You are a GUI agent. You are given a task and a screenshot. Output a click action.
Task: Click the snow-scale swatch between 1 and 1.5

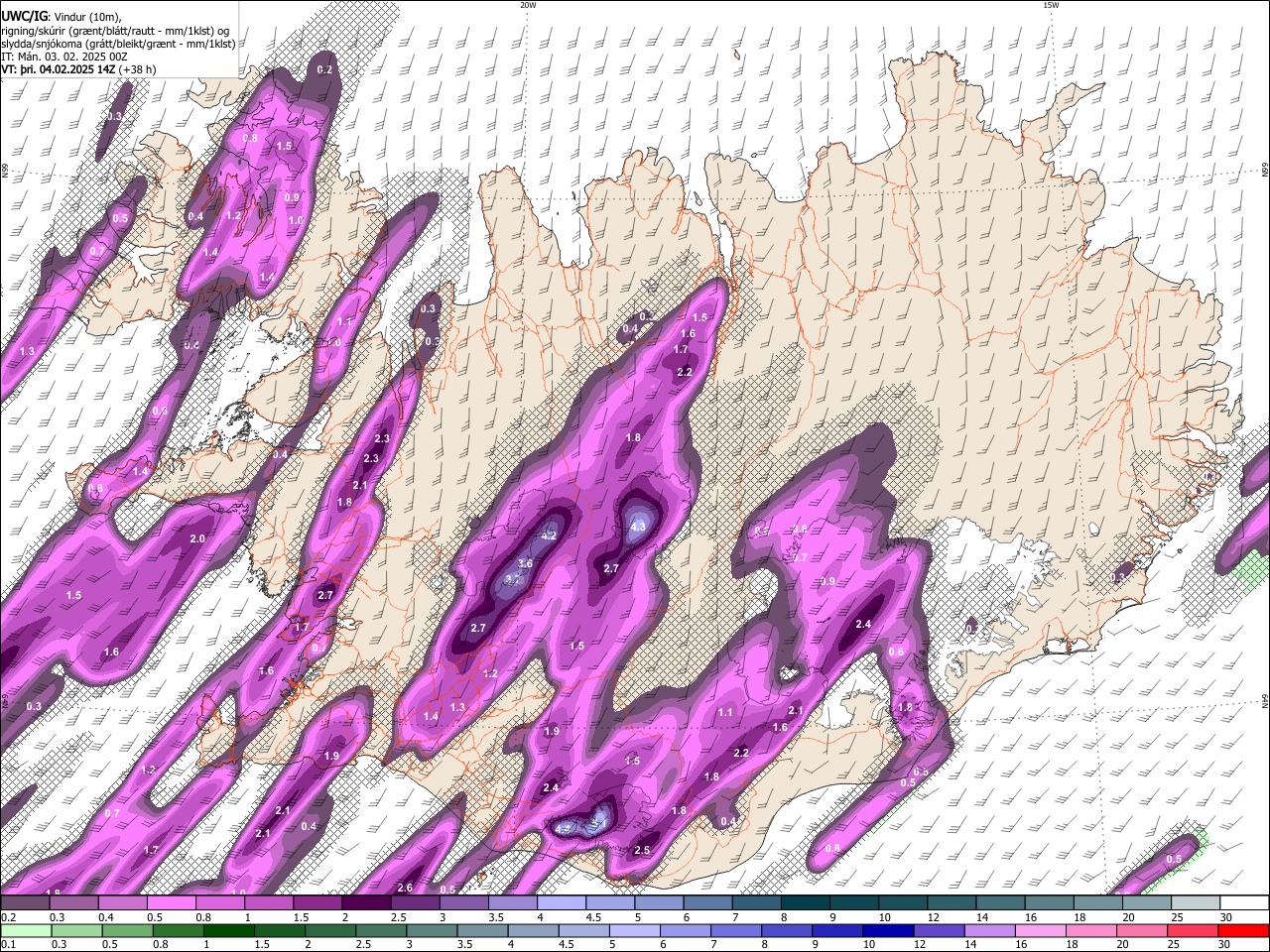coord(269,903)
